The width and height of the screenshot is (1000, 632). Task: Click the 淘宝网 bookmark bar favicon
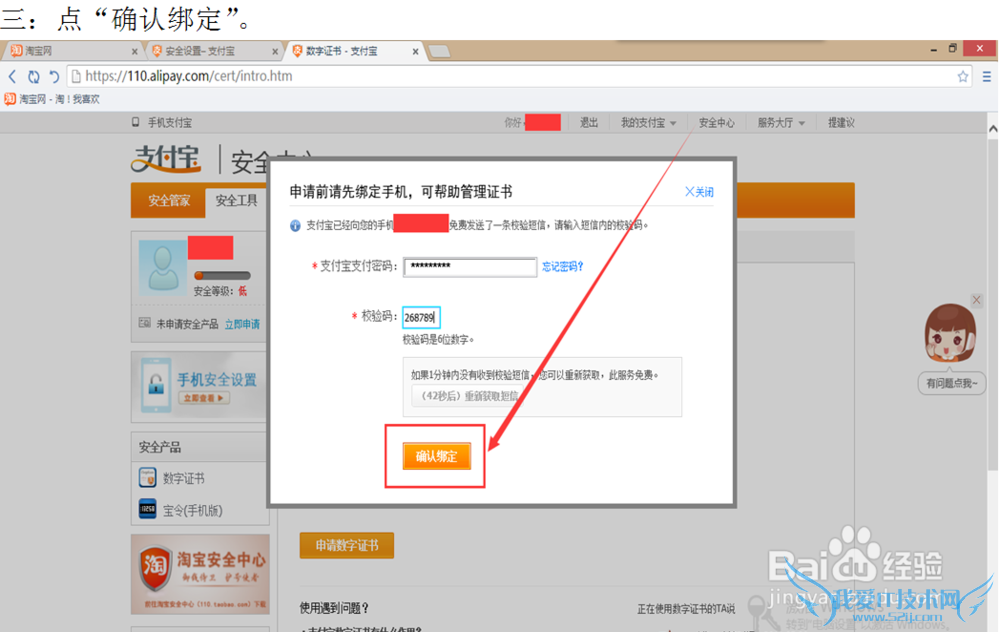tap(10, 99)
